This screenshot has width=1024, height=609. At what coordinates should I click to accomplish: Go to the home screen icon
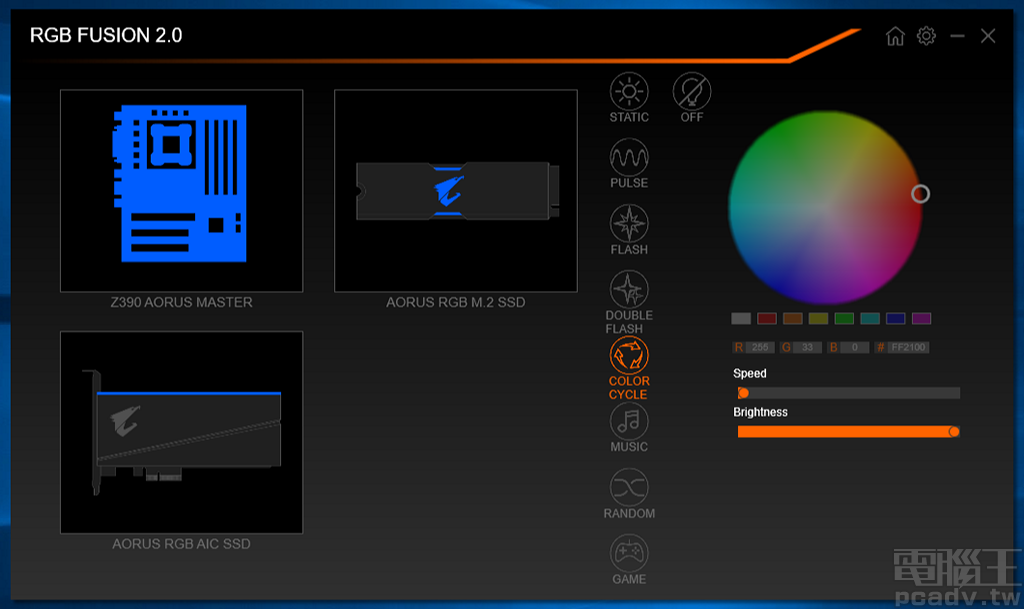[x=895, y=36]
